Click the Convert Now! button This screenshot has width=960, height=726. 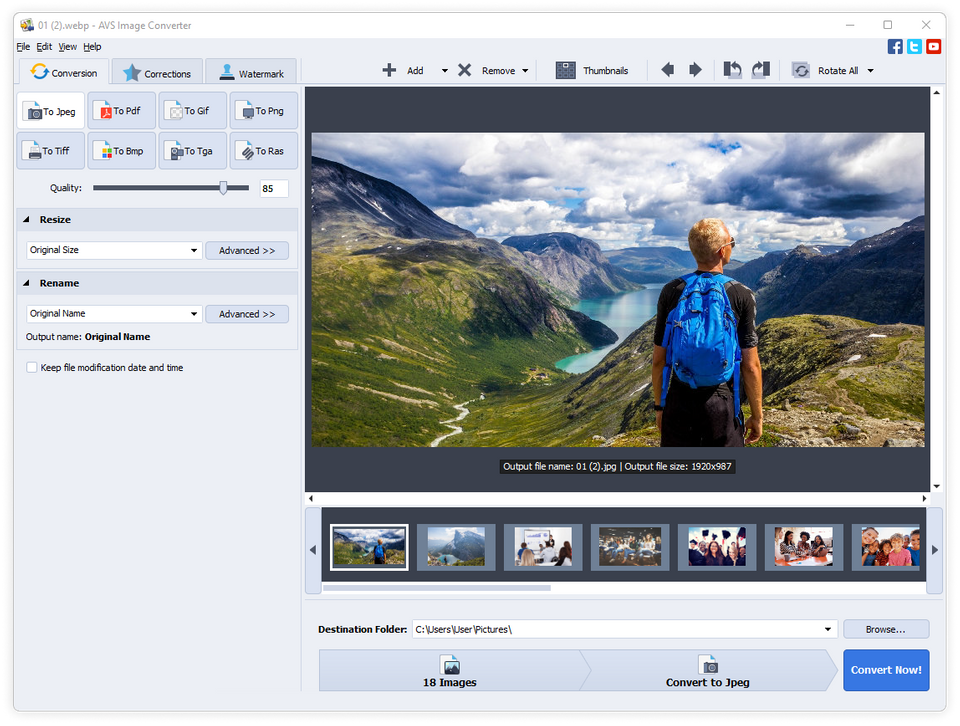coord(885,670)
